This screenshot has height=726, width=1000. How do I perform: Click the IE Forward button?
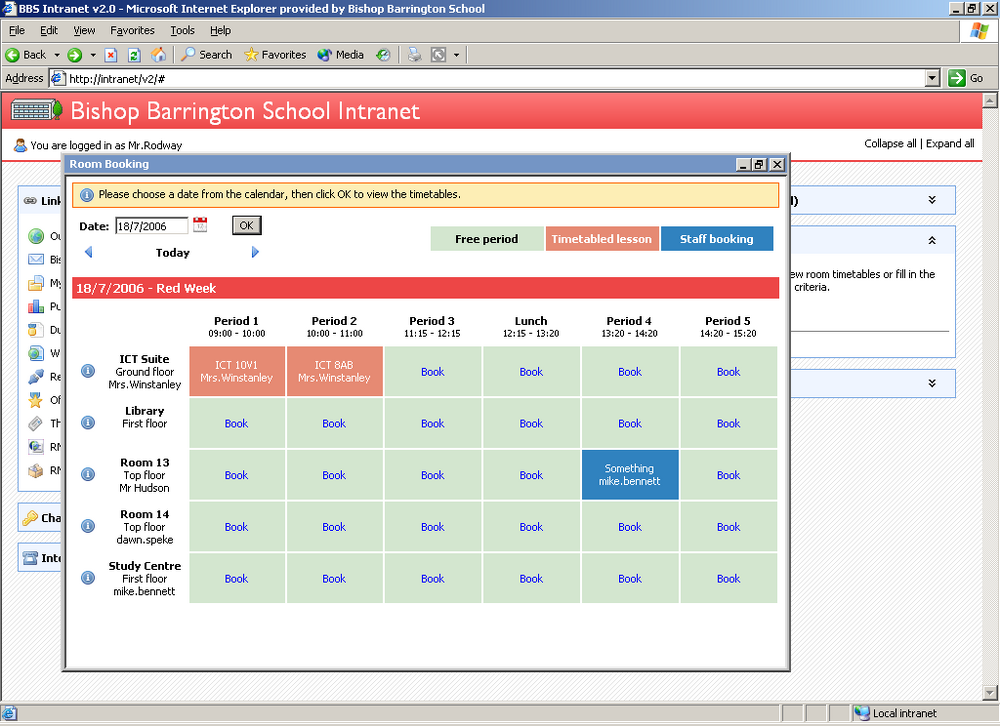pyautogui.click(x=75, y=55)
